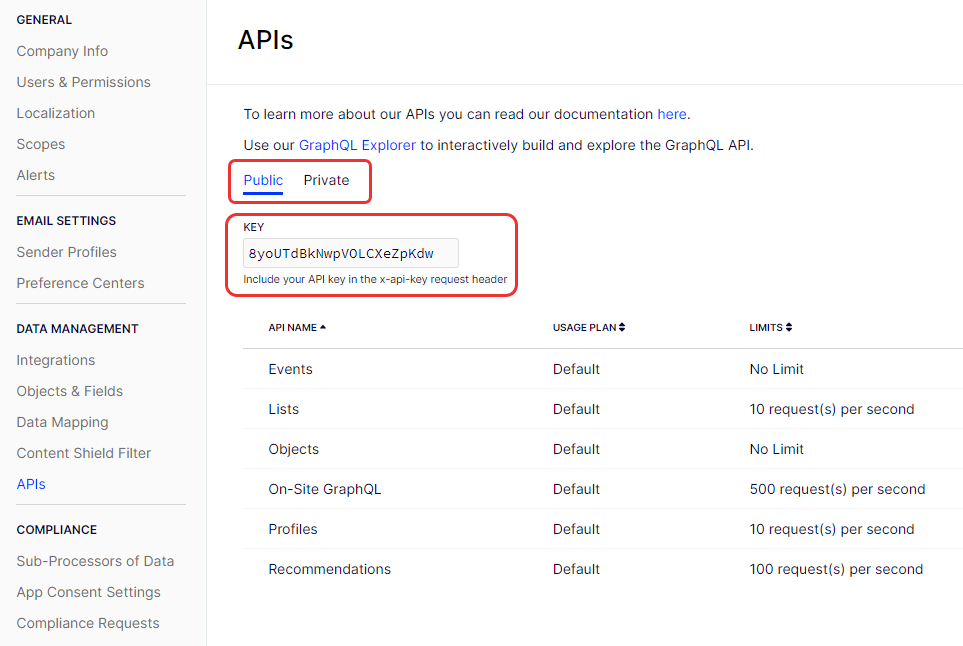Navigate to Localization settings
Screen dimensions: 963x646
[x=56, y=113]
